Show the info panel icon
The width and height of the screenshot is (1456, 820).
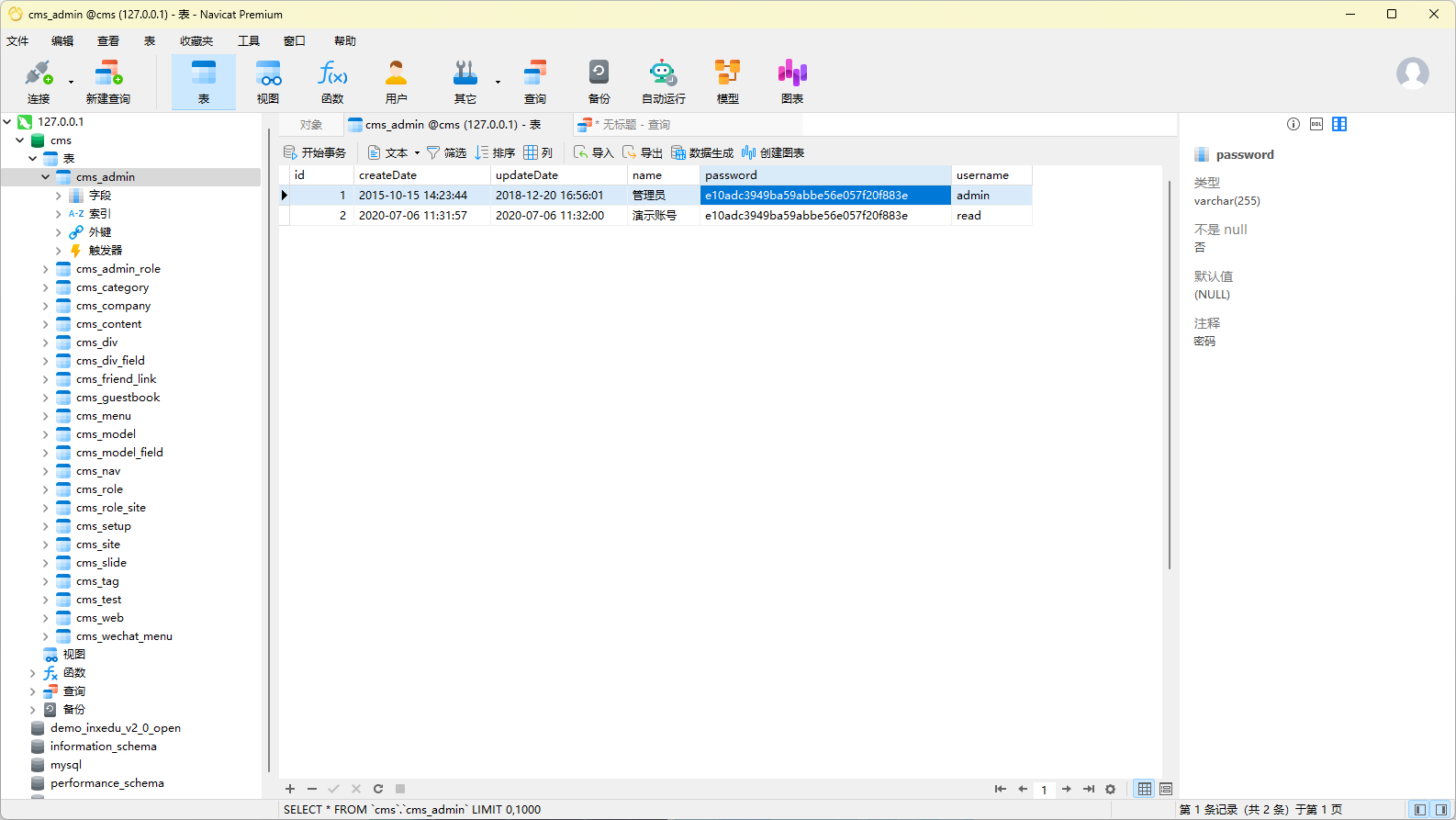1294,124
